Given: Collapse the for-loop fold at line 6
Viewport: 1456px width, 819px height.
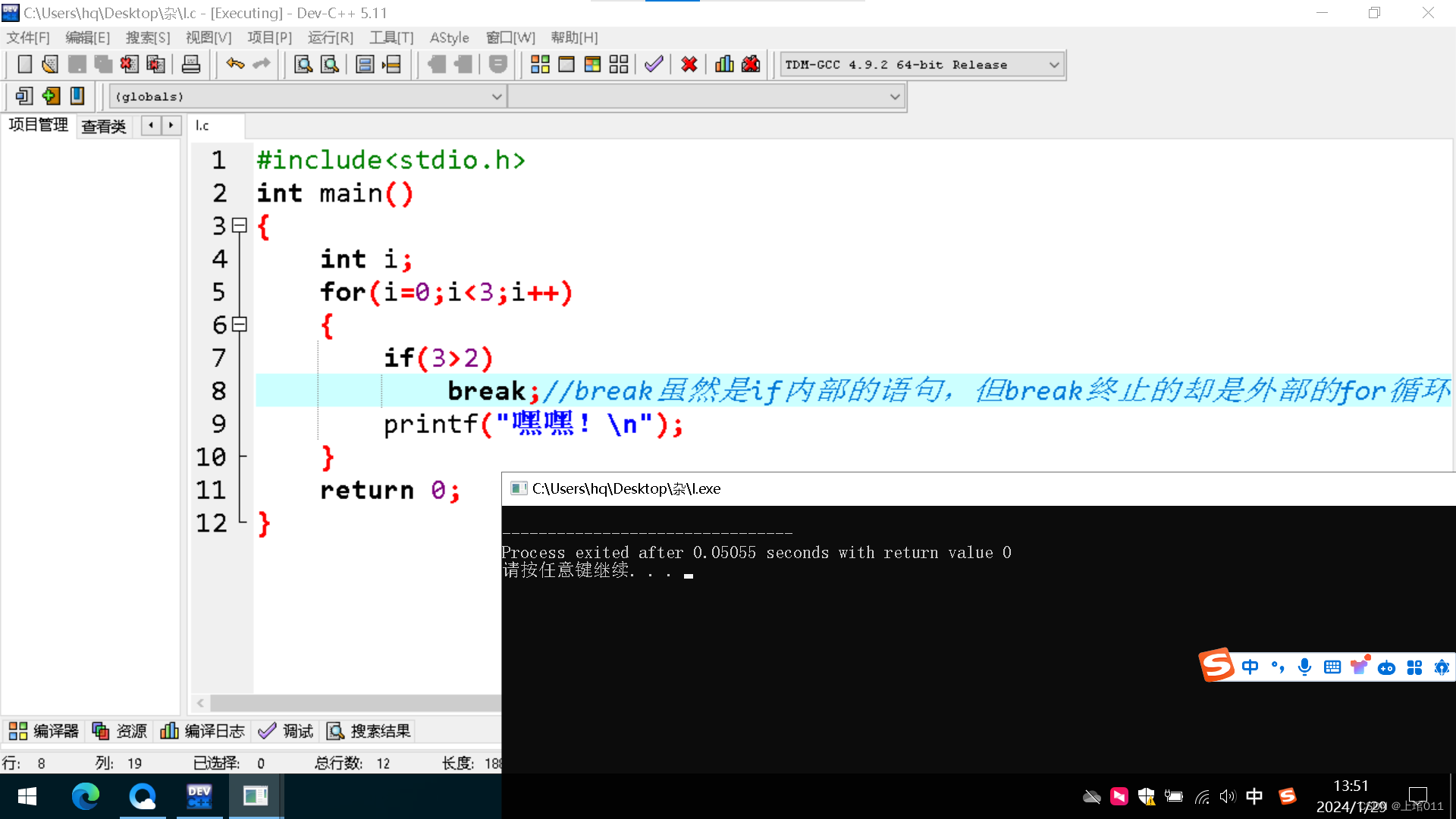Looking at the screenshot, I should tap(240, 325).
